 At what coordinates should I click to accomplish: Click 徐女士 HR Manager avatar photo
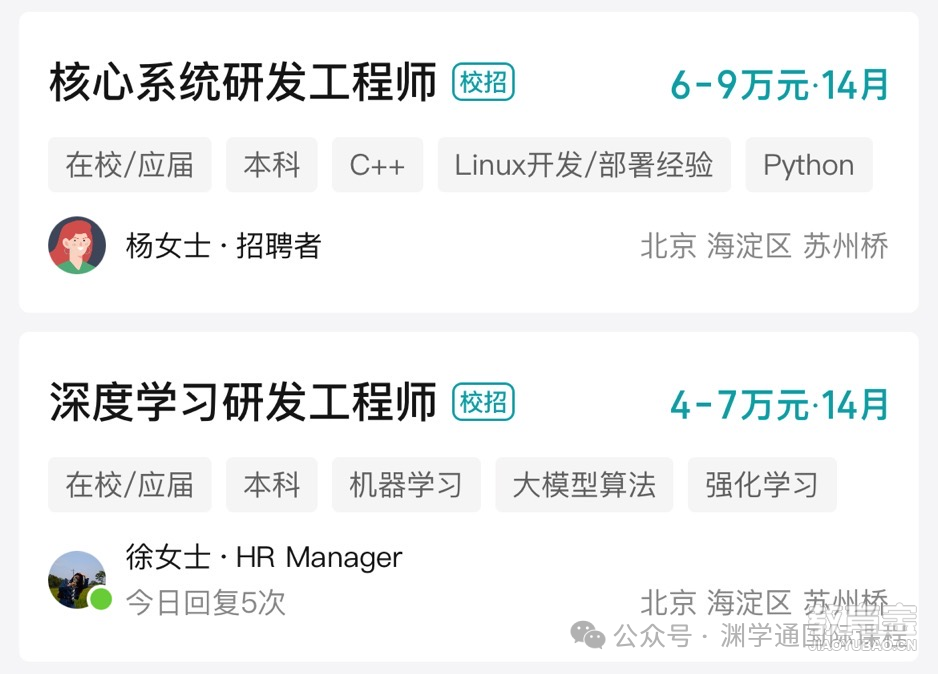pyautogui.click(x=77, y=580)
